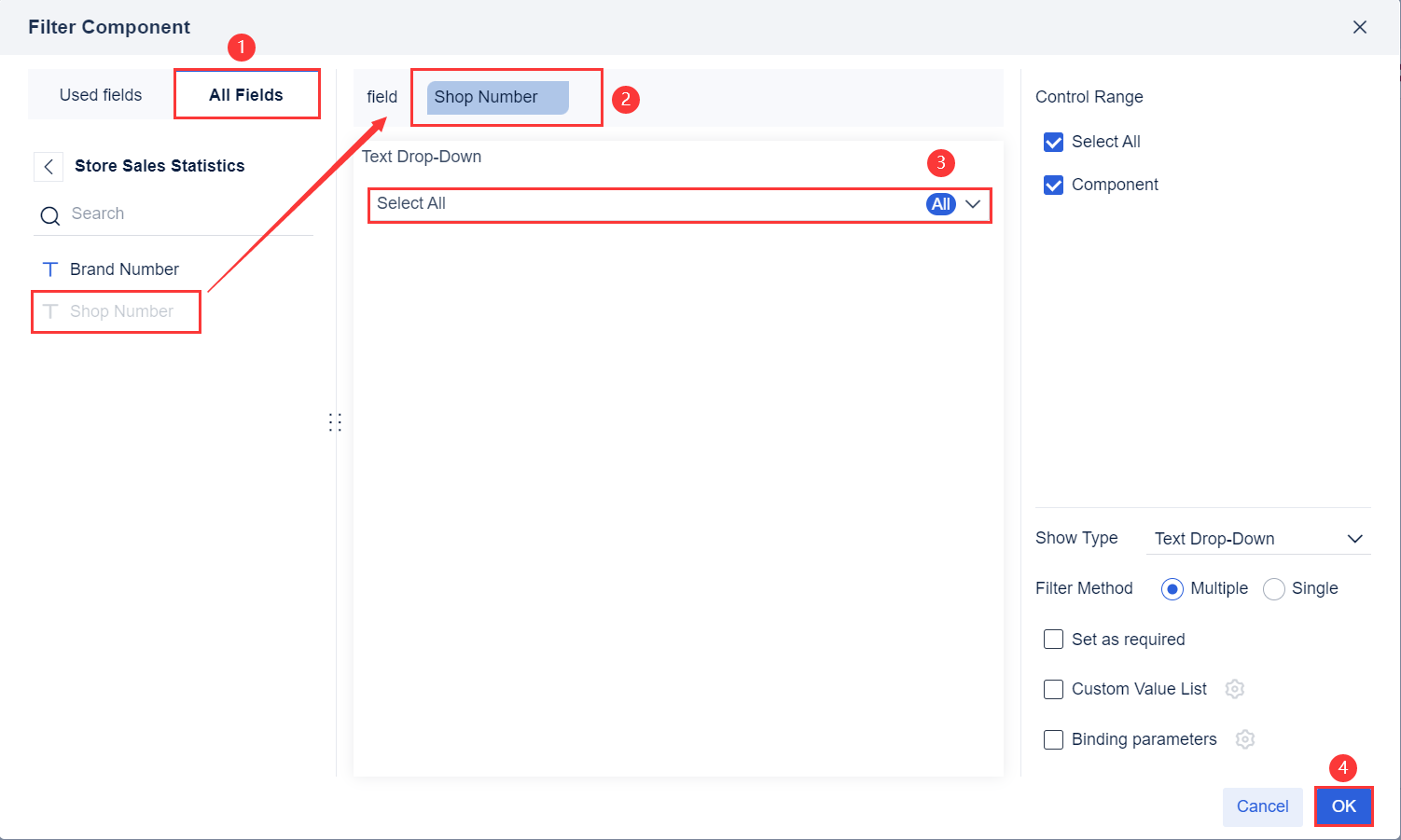This screenshot has height=840, width=1401.
Task: Click the text-type icon beside Brand Number
Action: click(49, 269)
